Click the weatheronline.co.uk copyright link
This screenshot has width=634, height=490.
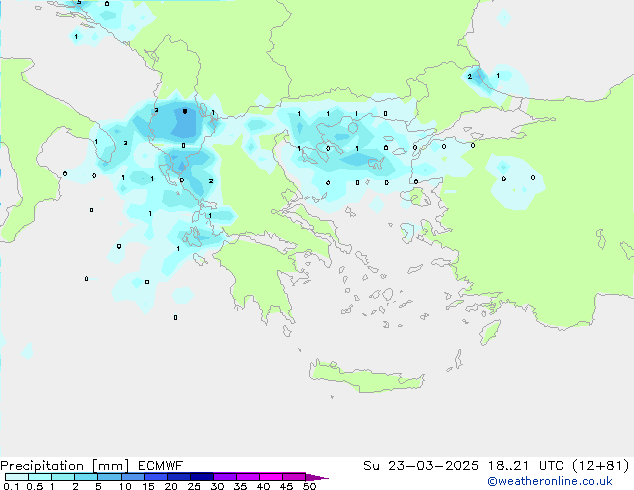(550, 481)
